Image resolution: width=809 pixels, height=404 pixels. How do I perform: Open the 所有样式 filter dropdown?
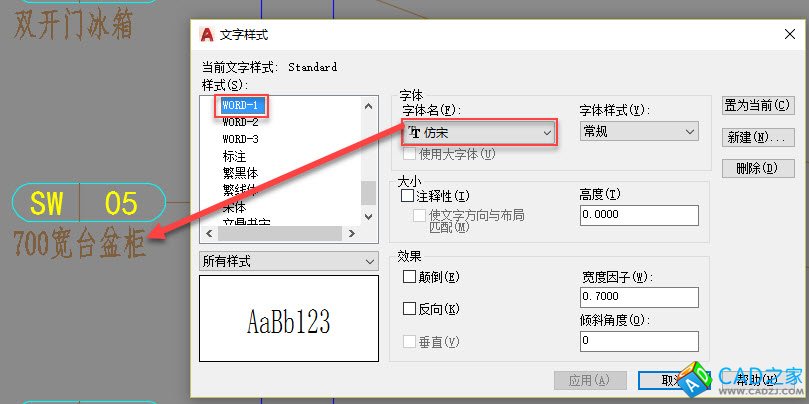coord(288,261)
